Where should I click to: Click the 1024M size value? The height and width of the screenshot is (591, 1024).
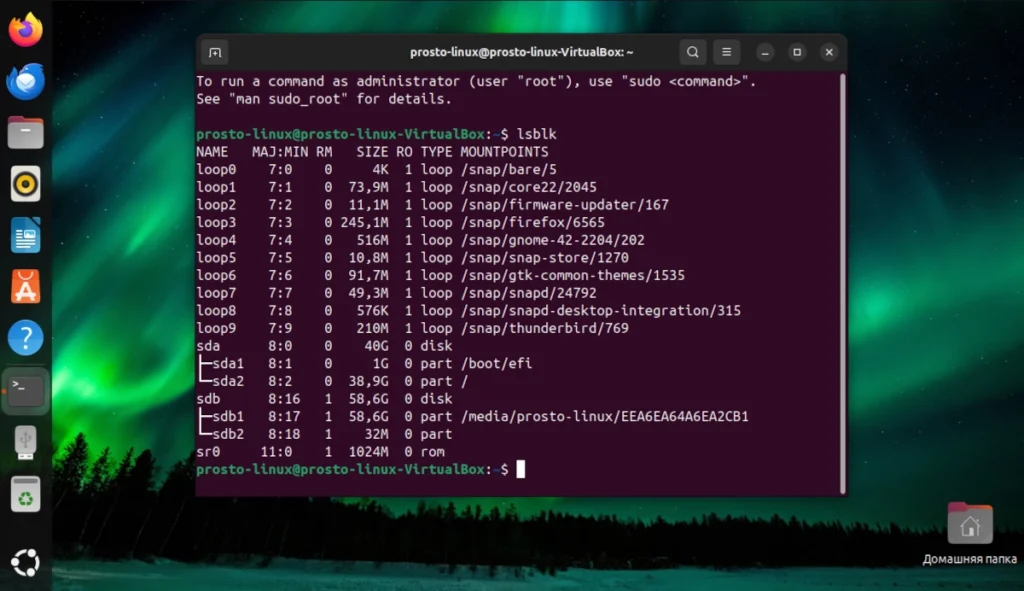click(368, 451)
